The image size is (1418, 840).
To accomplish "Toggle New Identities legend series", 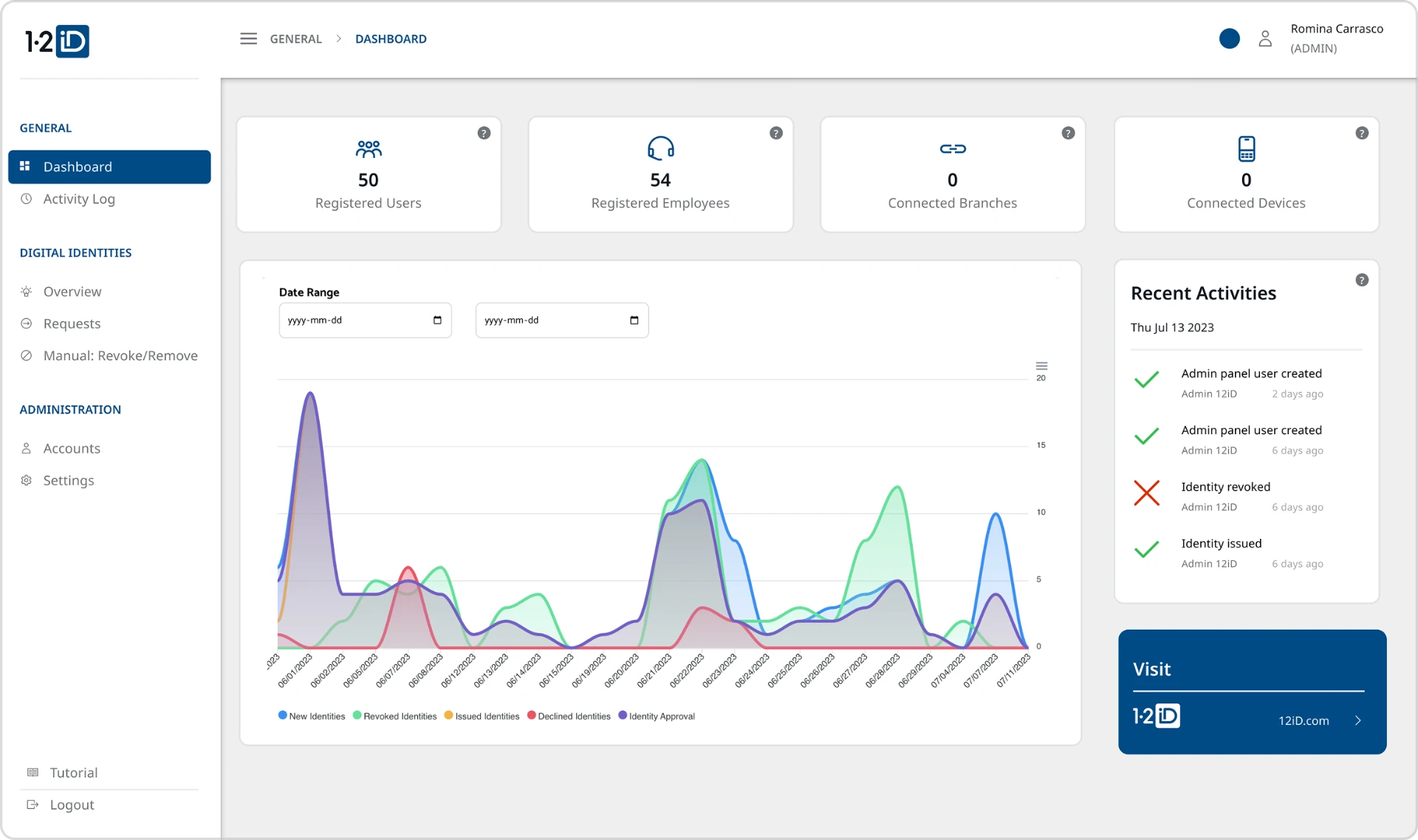I will coord(312,716).
